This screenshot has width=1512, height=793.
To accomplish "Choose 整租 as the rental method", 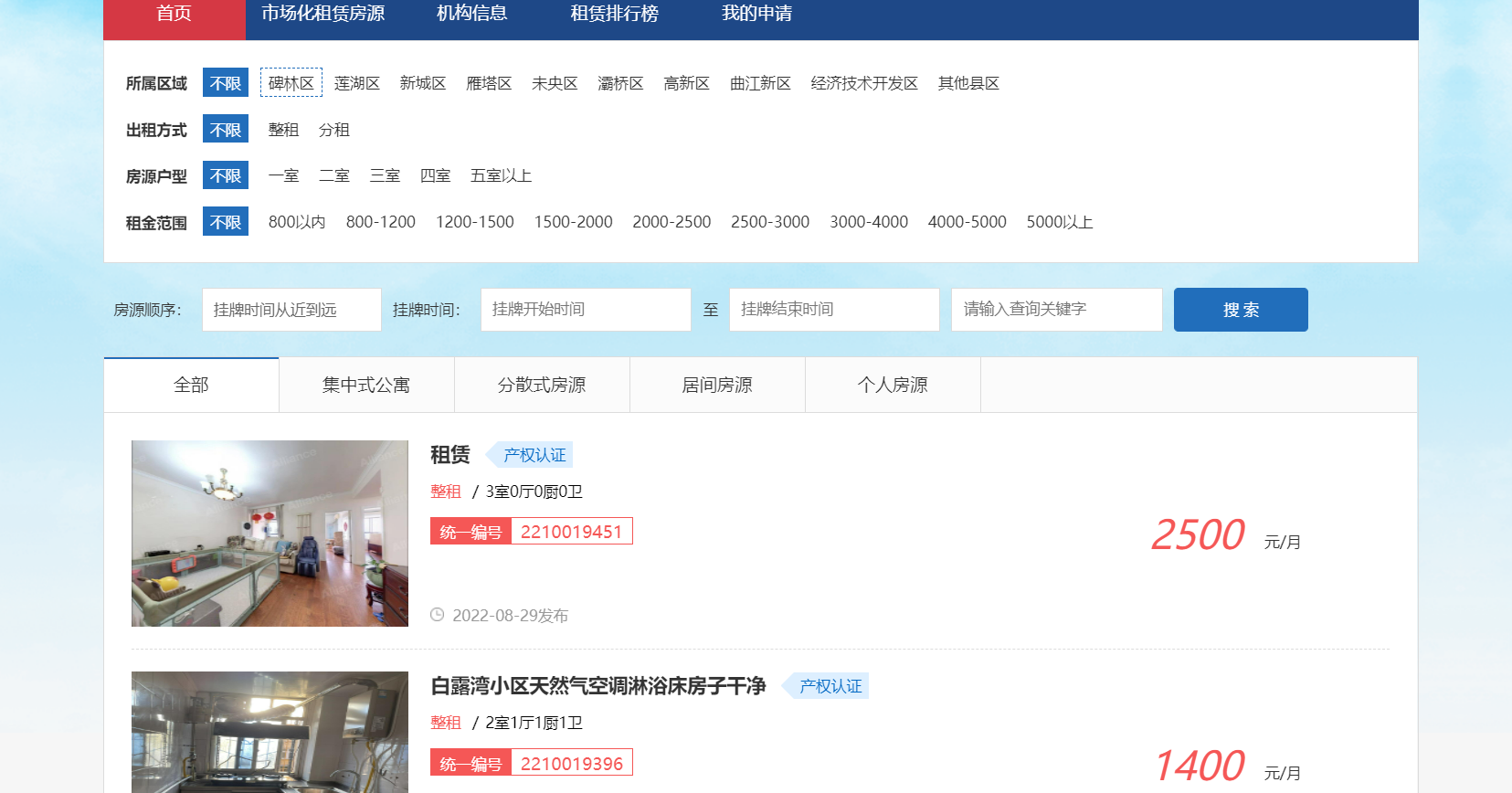I will coord(283,130).
